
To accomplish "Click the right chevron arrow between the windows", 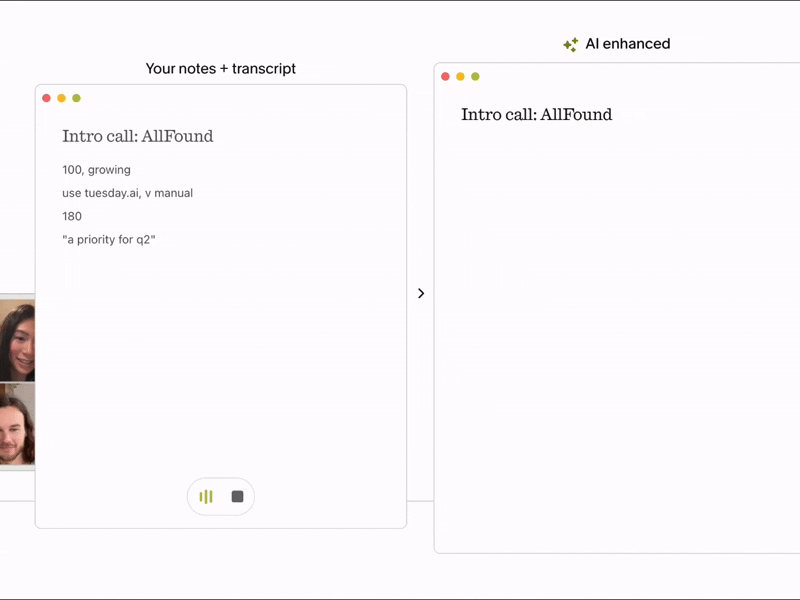I will 421,293.
